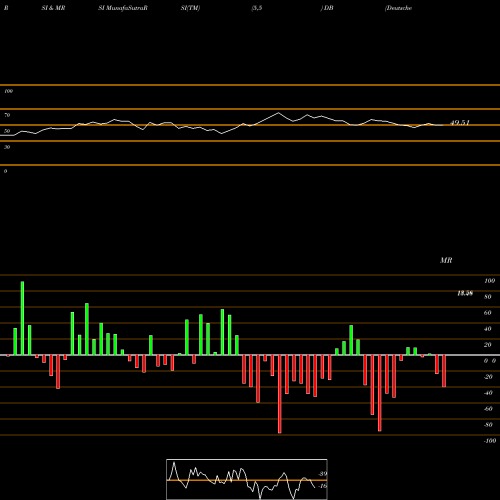Click the 20 label on the MR axis

[x=488, y=345]
